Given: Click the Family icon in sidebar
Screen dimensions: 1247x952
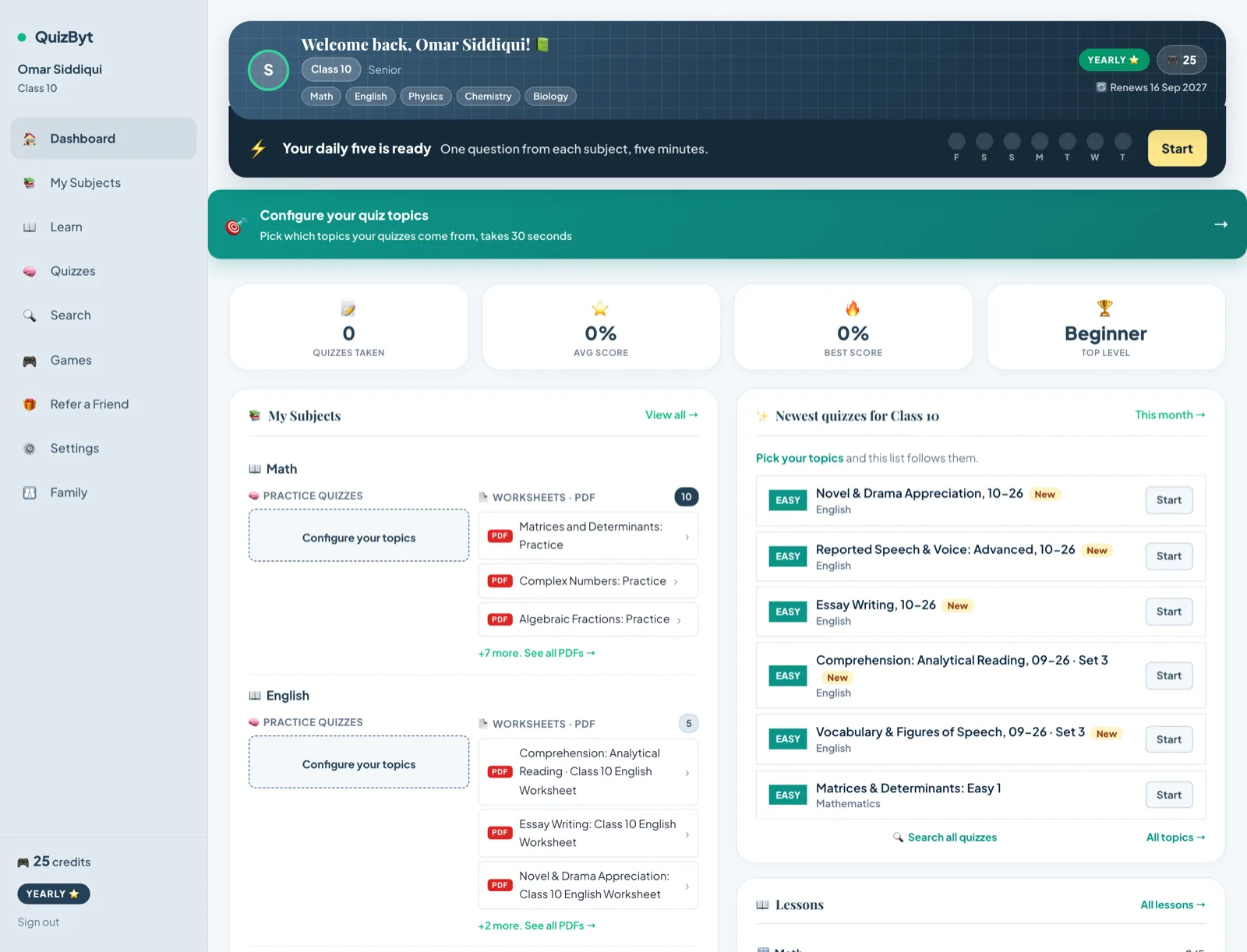Looking at the screenshot, I should (30, 492).
